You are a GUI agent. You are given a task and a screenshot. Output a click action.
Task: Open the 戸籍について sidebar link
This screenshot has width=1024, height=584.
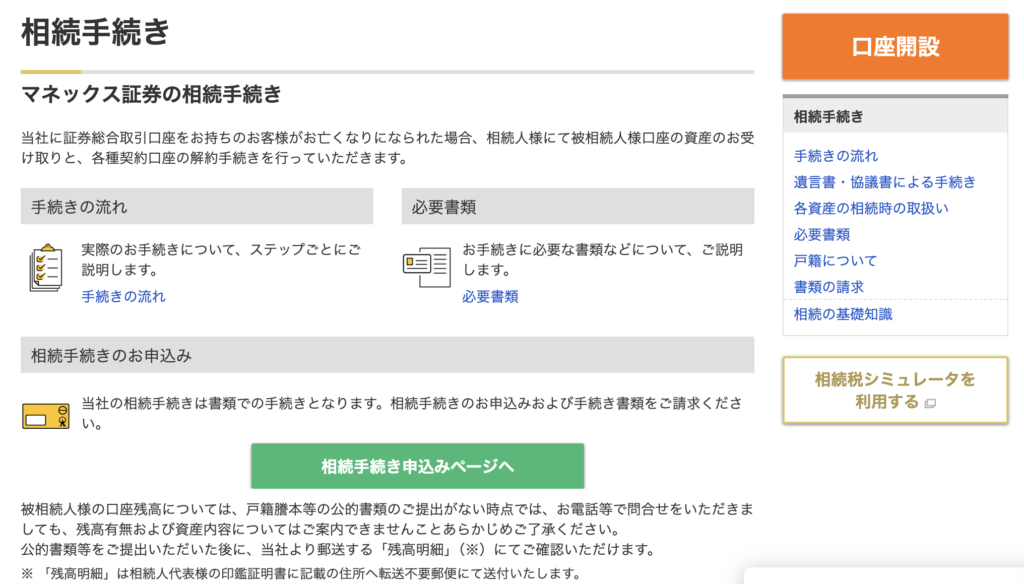click(x=835, y=260)
